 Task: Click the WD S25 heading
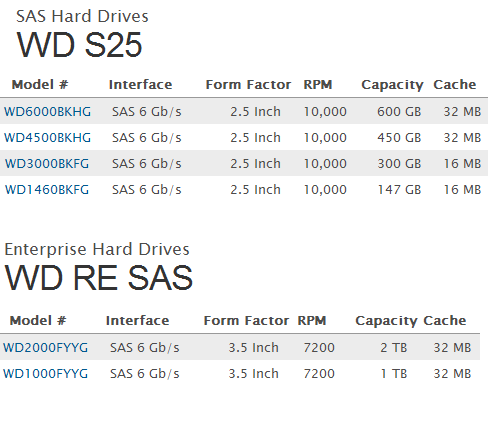(x=80, y=45)
